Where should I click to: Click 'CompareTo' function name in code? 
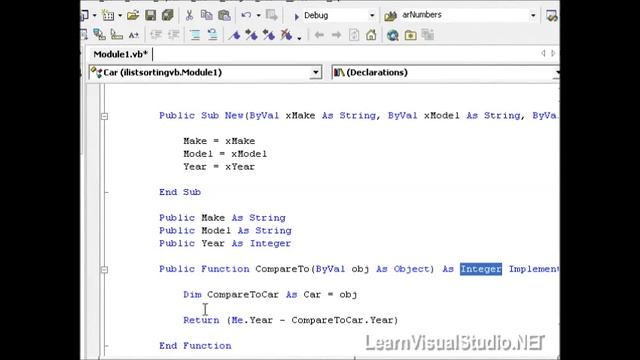[282, 269]
